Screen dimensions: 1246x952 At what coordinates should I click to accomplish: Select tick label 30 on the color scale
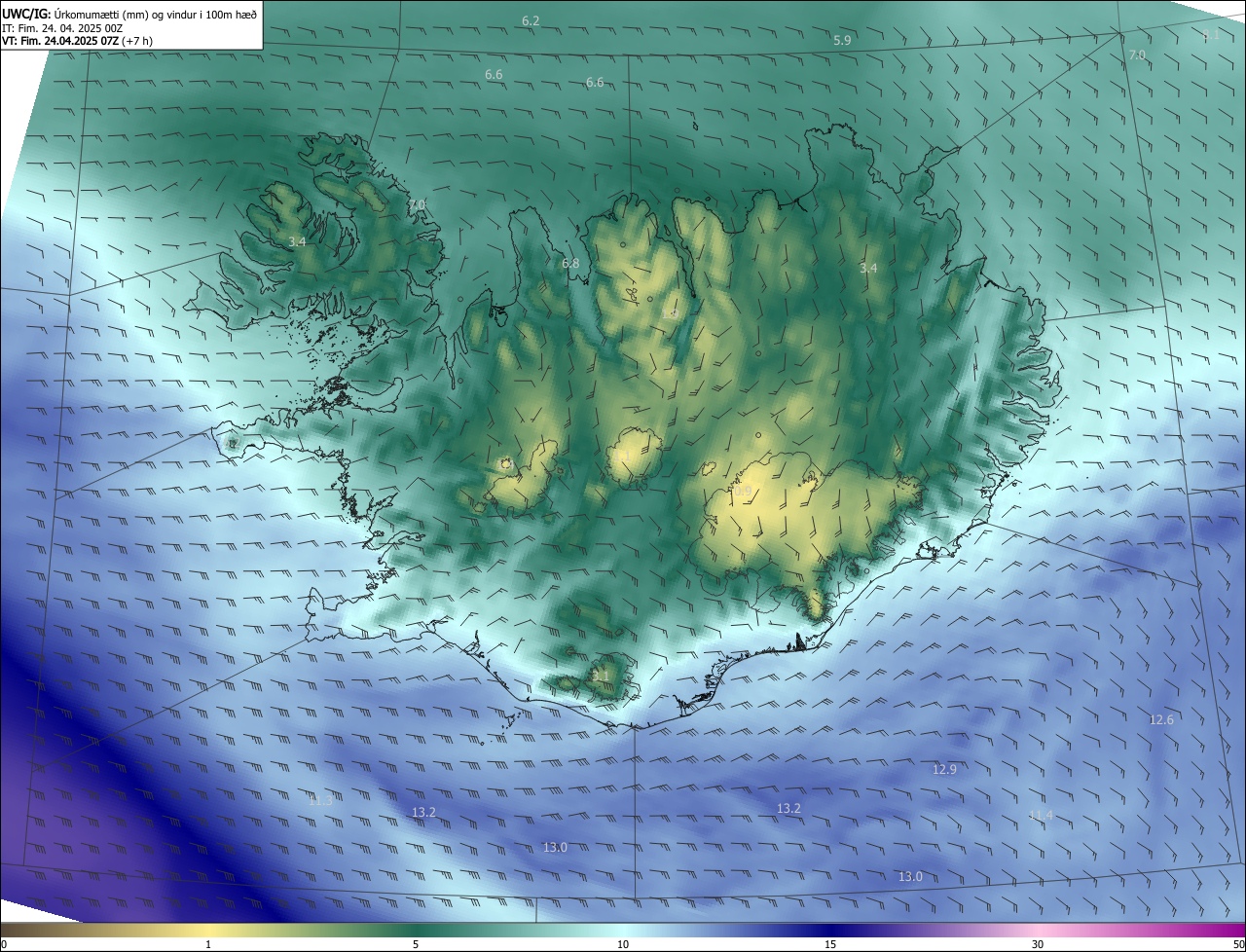pyautogui.click(x=1038, y=944)
